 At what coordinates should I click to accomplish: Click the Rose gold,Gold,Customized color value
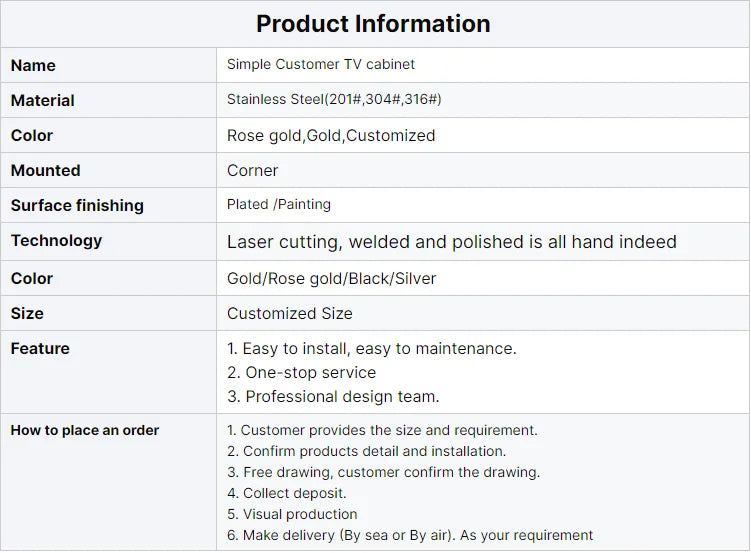pyautogui.click(x=331, y=135)
